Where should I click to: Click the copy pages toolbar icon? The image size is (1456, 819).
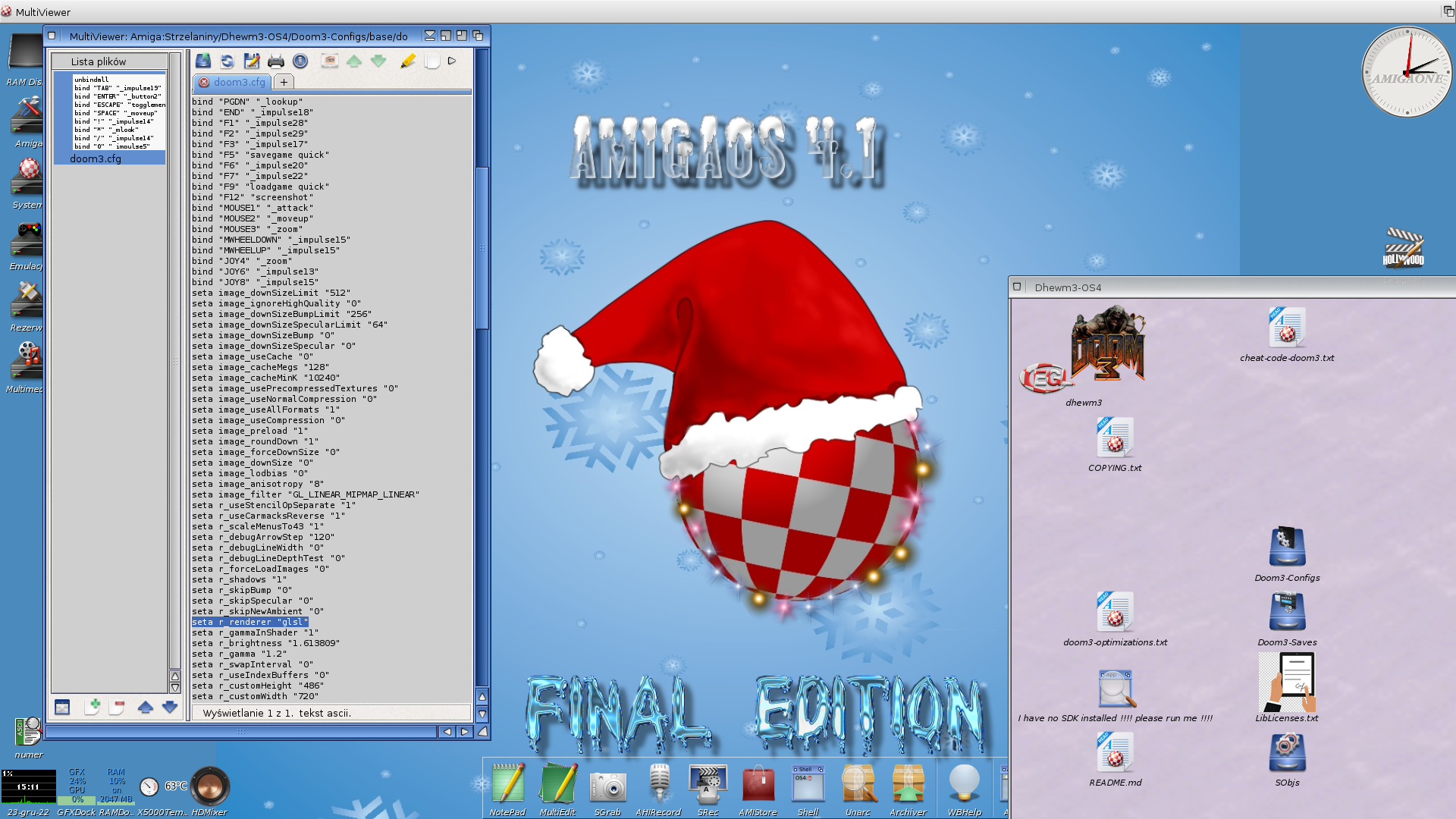tap(431, 61)
